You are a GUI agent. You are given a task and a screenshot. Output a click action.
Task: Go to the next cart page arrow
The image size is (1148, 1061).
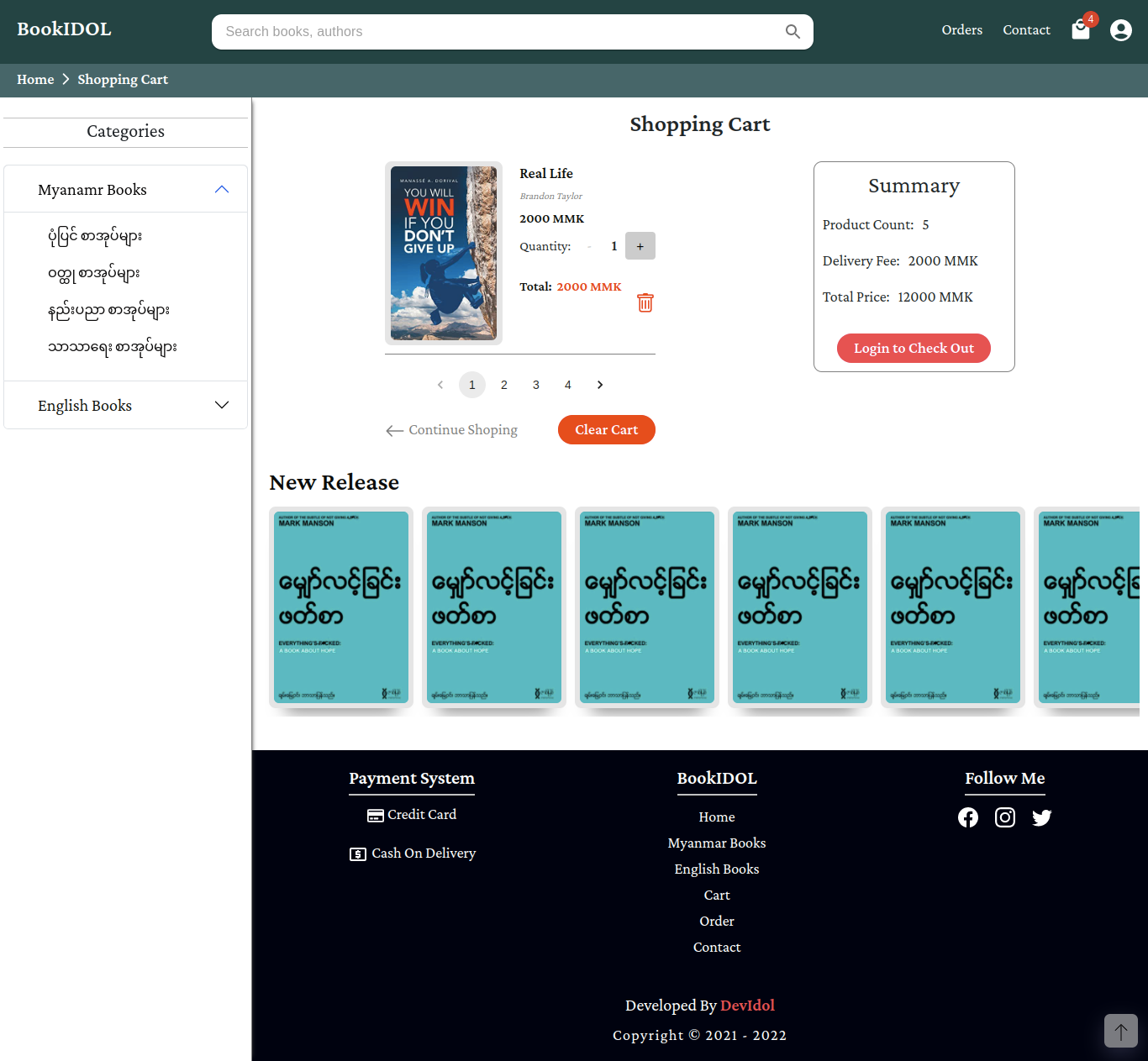pyautogui.click(x=600, y=385)
